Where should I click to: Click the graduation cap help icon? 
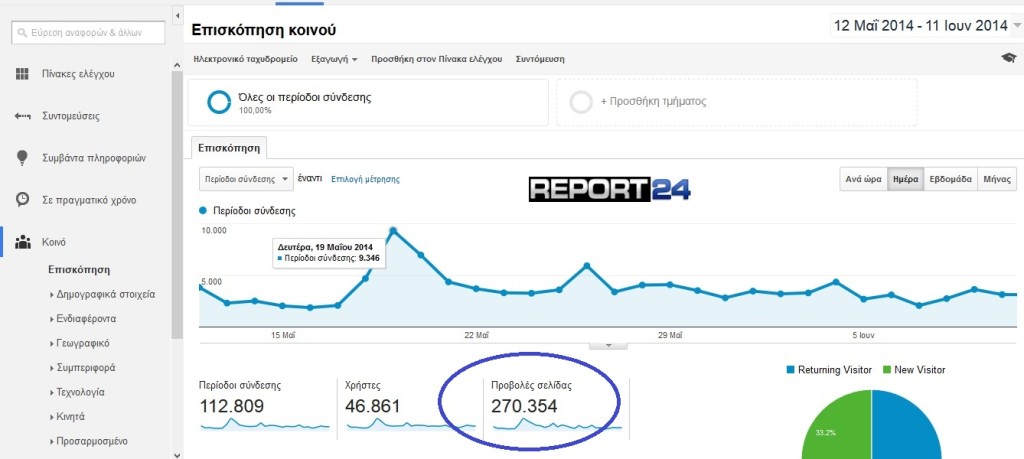[x=1008, y=58]
